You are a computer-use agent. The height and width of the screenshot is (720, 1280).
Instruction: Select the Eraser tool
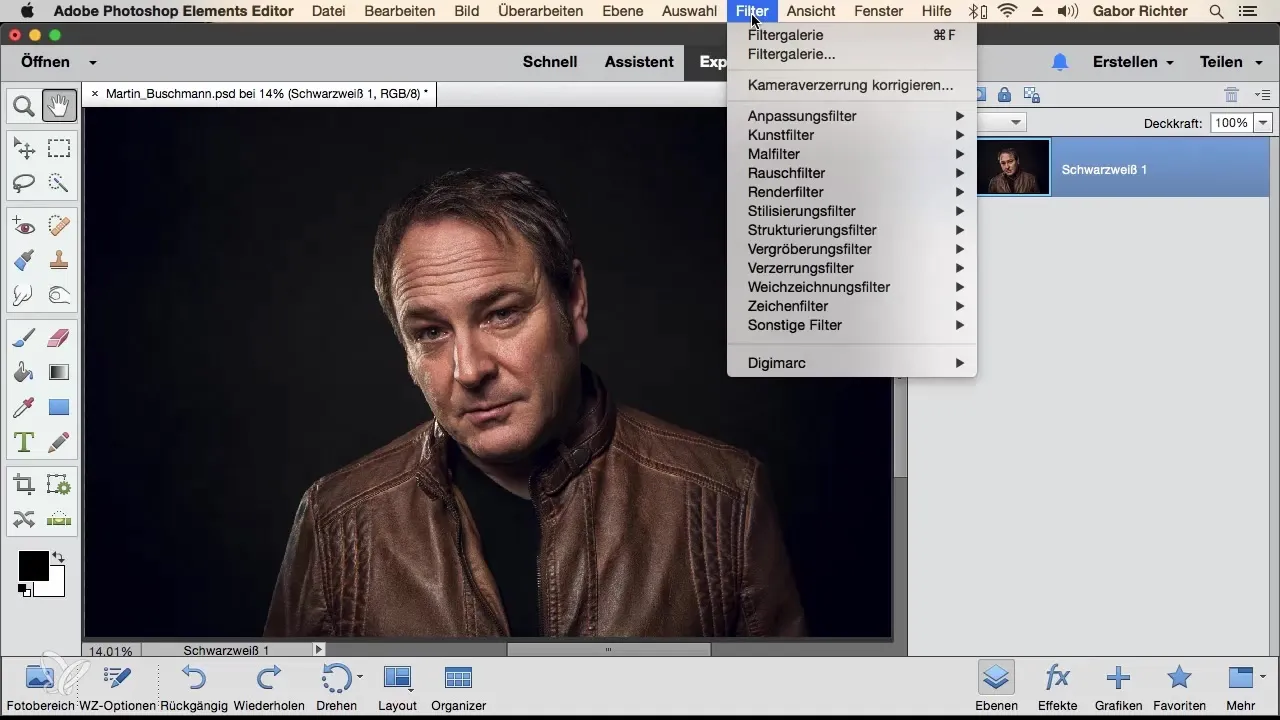tap(59, 339)
